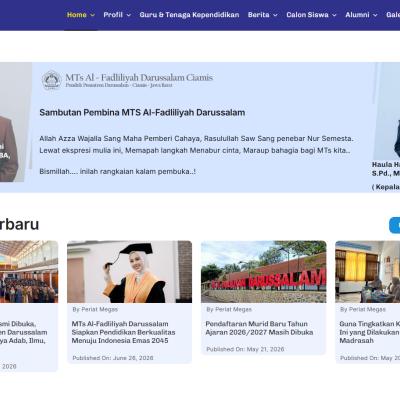Click the MTs Al-Fadliliyah school logo emblem
The height and width of the screenshot is (400, 400).
tap(52, 80)
